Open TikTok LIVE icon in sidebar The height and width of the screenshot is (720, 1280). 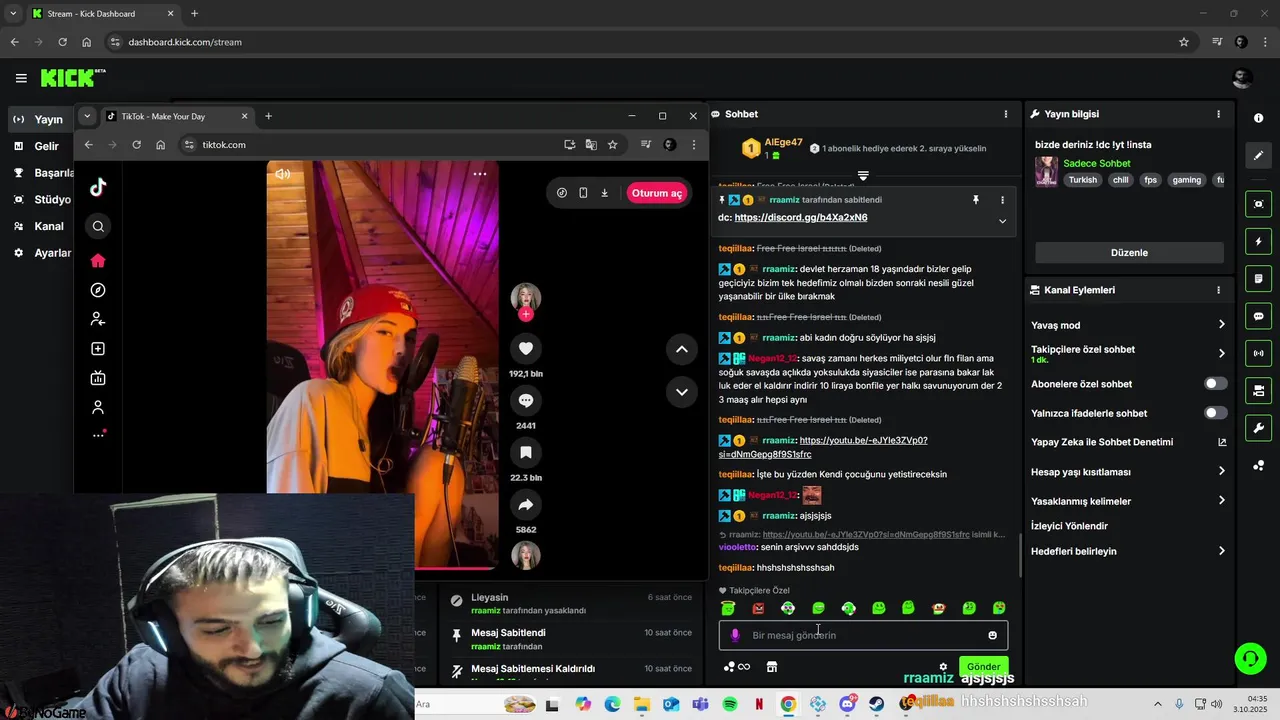pyautogui.click(x=98, y=378)
